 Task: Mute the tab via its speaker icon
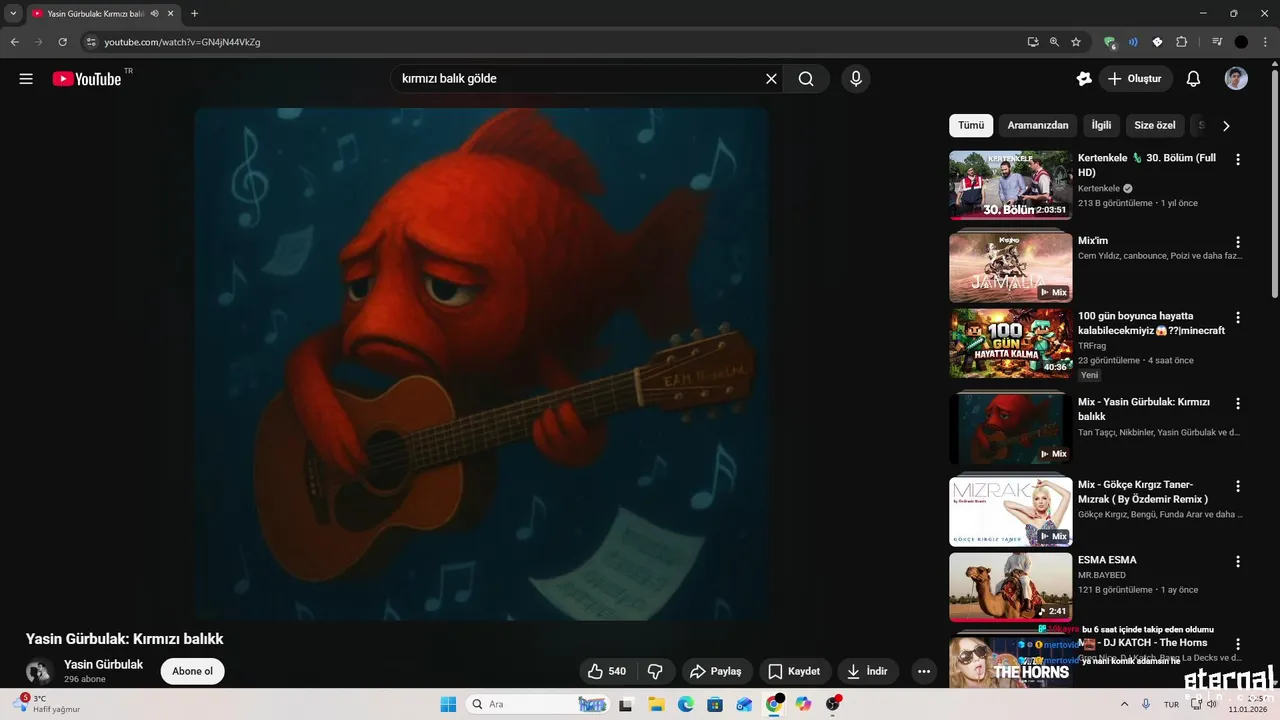tap(155, 13)
